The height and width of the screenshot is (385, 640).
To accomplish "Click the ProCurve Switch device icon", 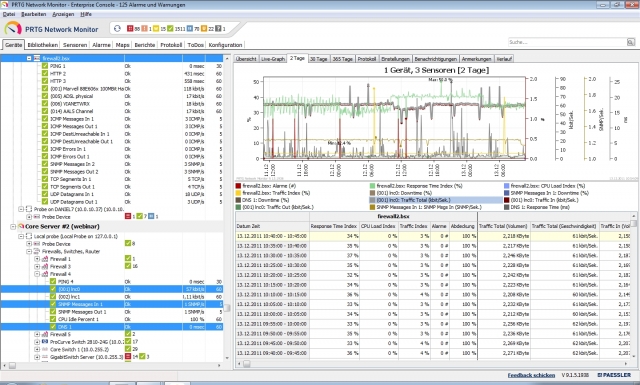I will pyautogui.click(x=45, y=342).
